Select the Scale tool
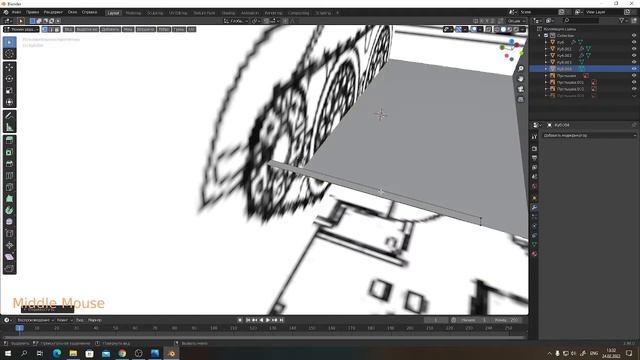The width and height of the screenshot is (640, 360). tap(9, 91)
